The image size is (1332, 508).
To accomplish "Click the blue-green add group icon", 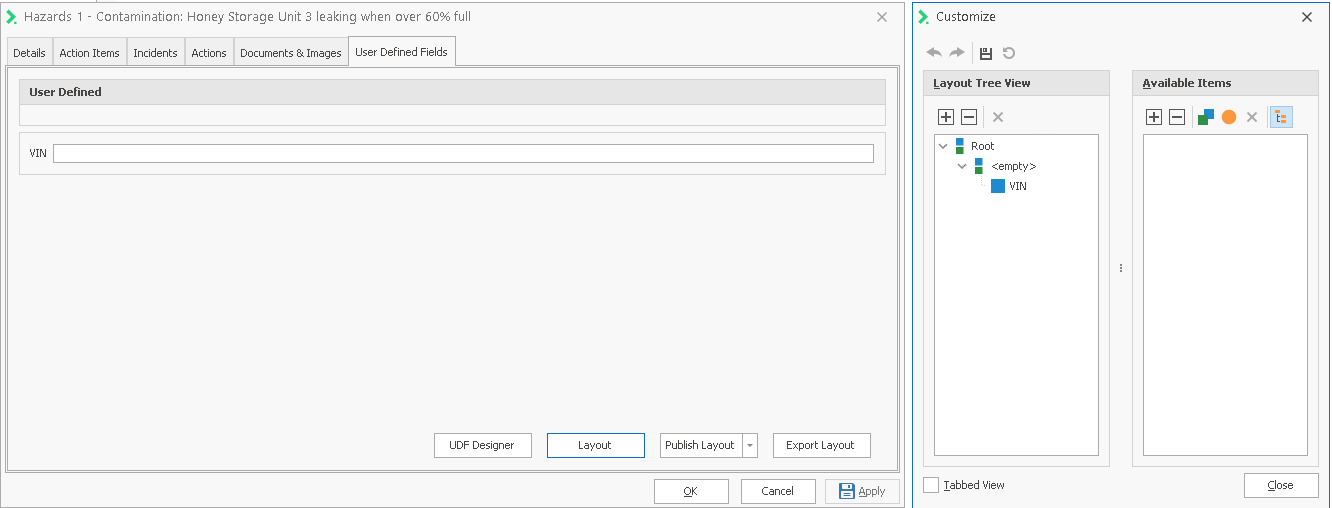I will click(x=1206, y=117).
